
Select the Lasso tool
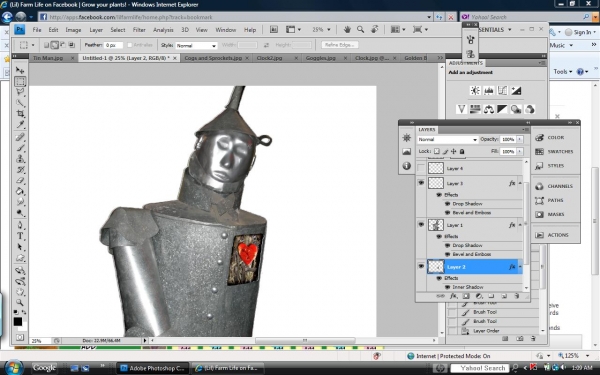coord(20,92)
